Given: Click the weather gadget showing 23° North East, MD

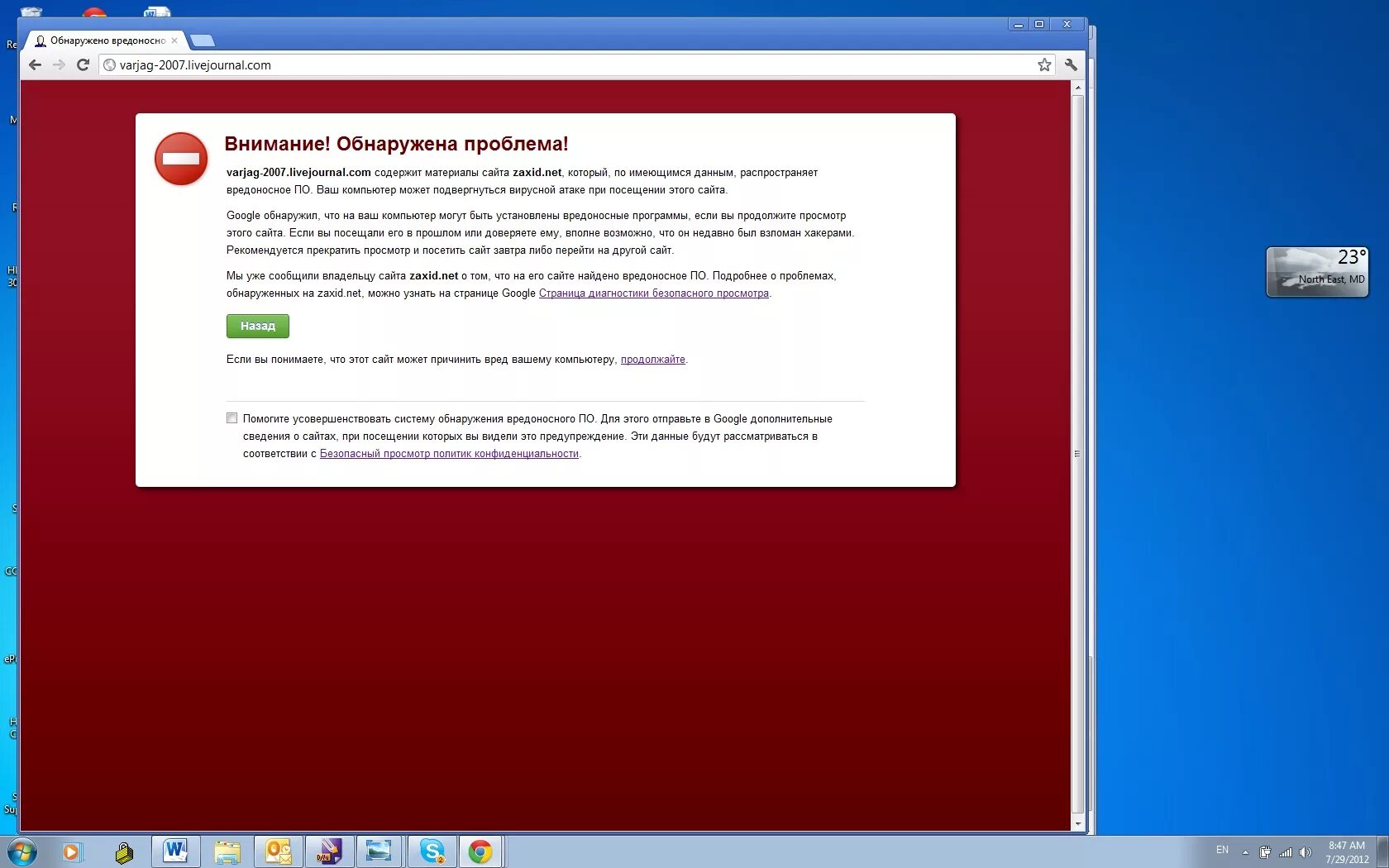Looking at the screenshot, I should click(1317, 272).
